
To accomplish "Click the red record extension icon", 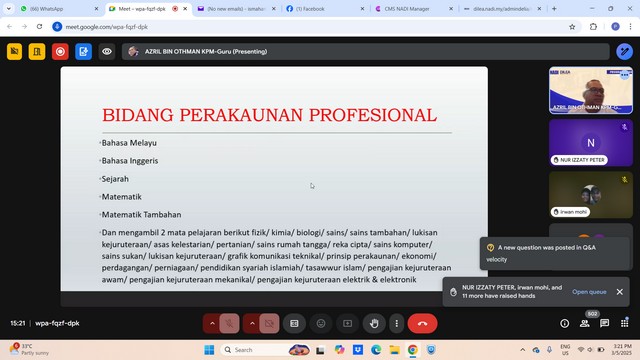I will [x=60, y=52].
